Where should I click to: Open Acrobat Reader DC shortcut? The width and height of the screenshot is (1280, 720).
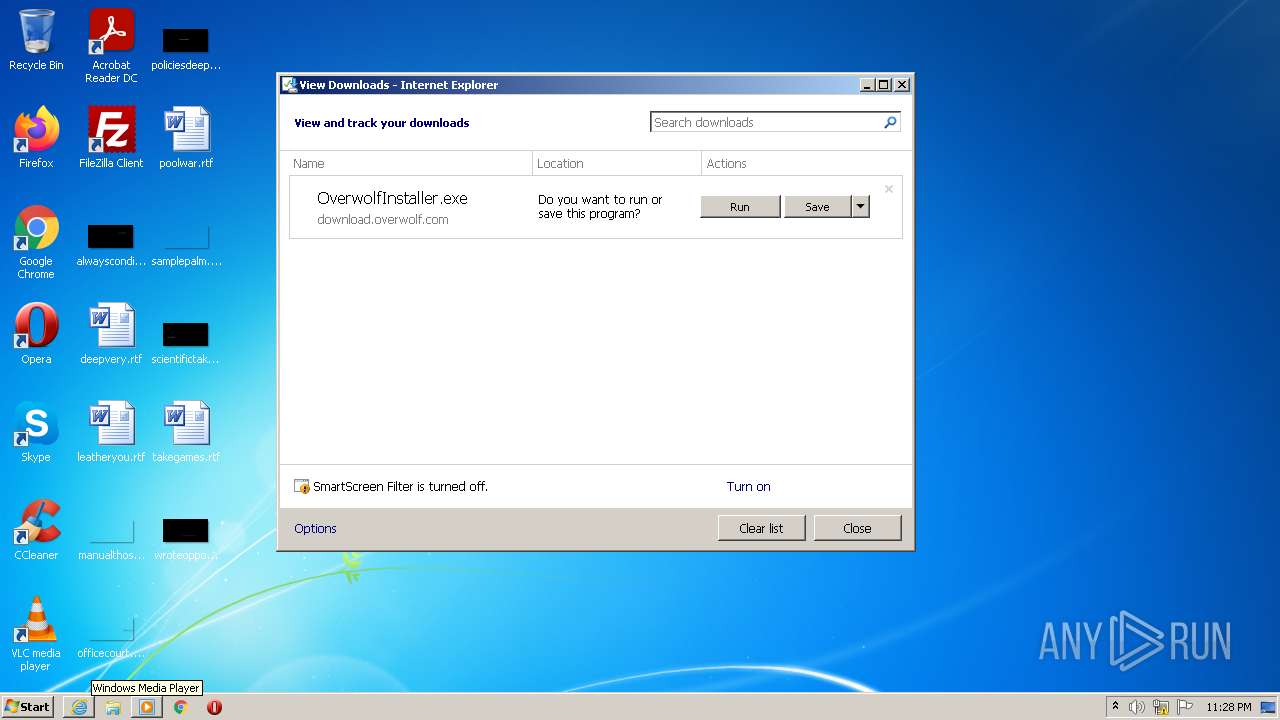point(111,46)
